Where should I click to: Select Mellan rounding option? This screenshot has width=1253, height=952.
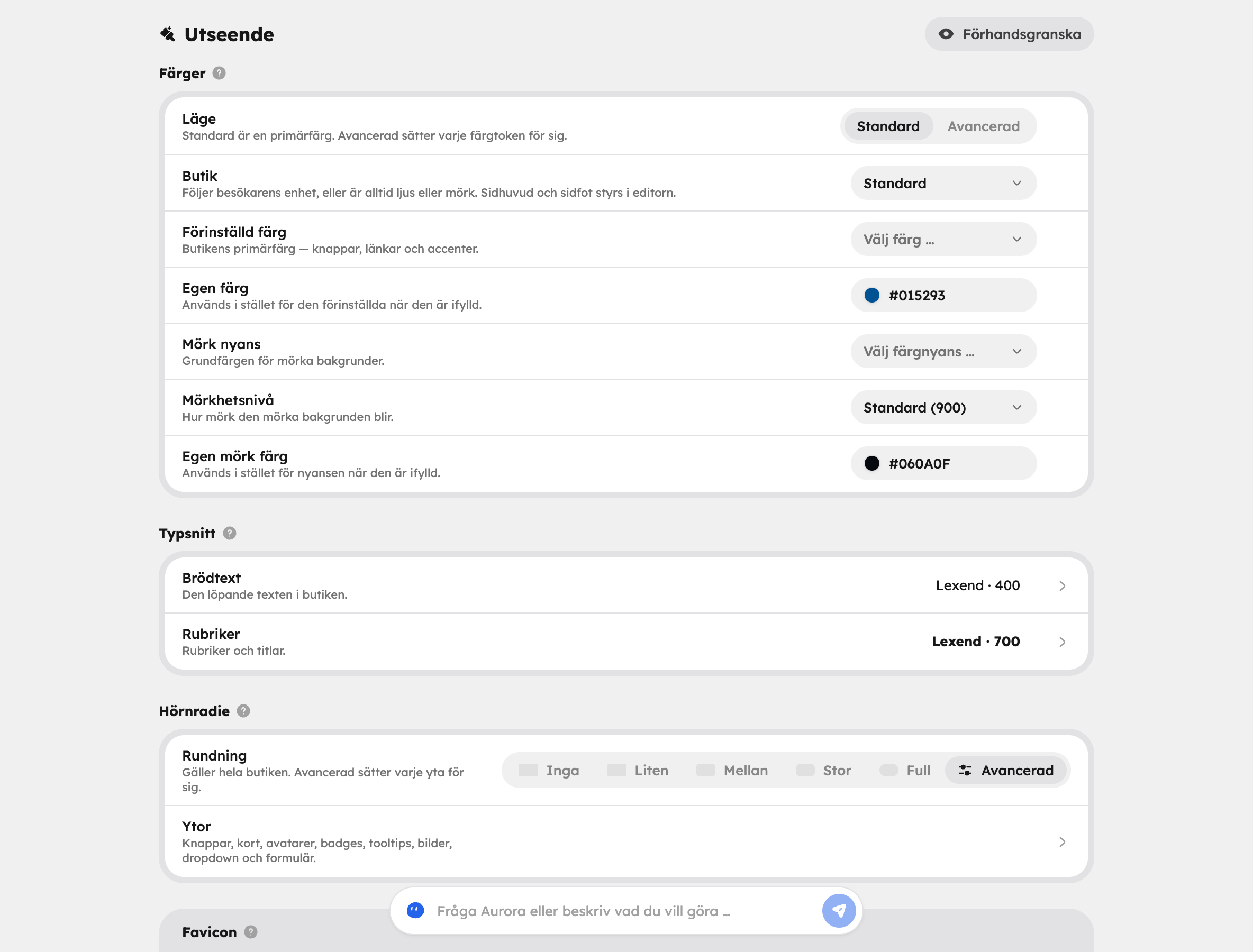731,770
